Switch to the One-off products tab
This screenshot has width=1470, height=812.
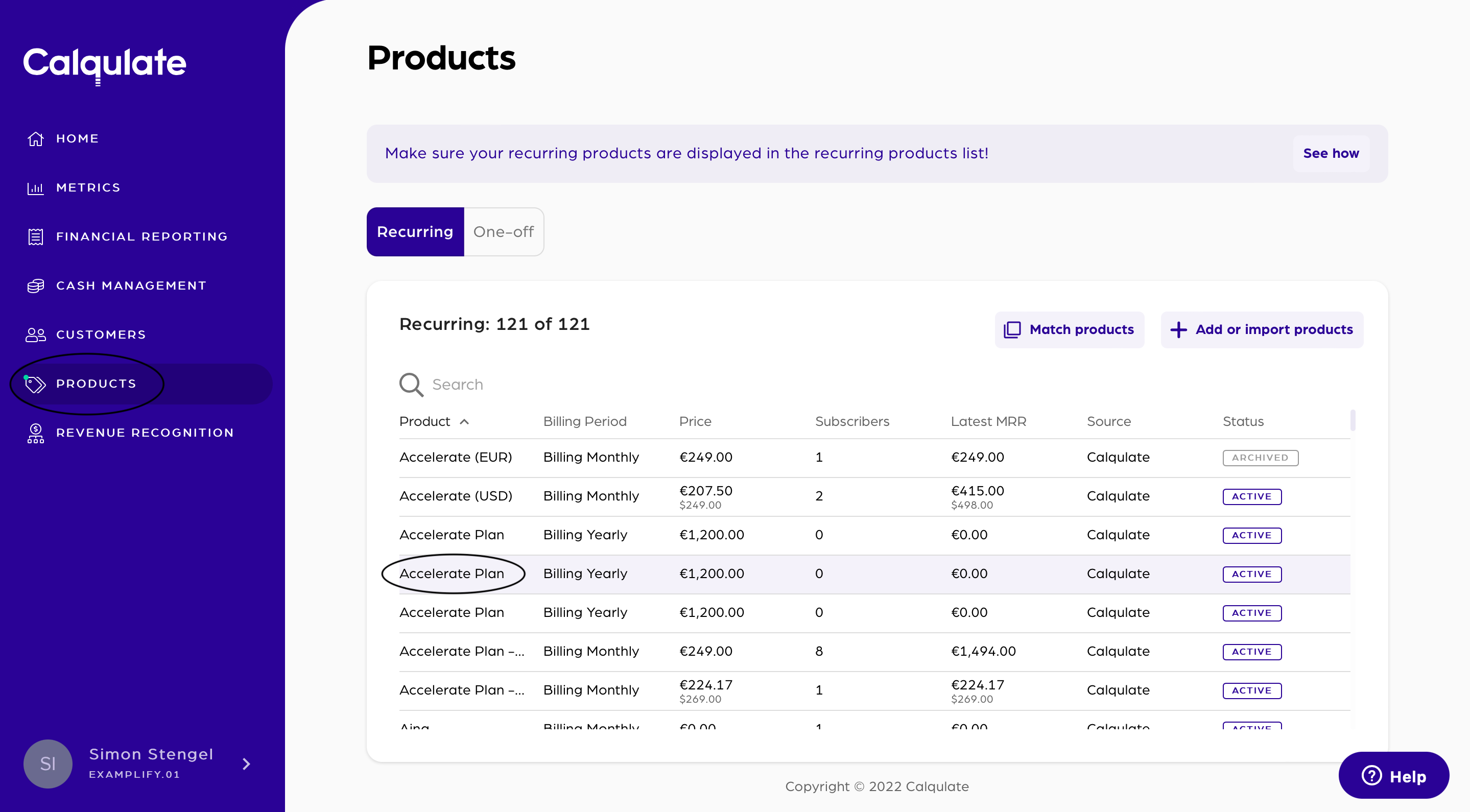coord(503,232)
